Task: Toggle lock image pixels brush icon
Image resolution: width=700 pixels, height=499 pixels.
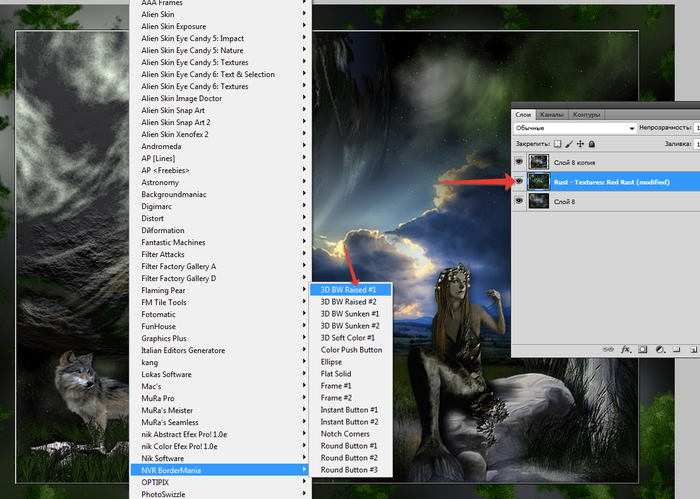Action: click(x=569, y=144)
